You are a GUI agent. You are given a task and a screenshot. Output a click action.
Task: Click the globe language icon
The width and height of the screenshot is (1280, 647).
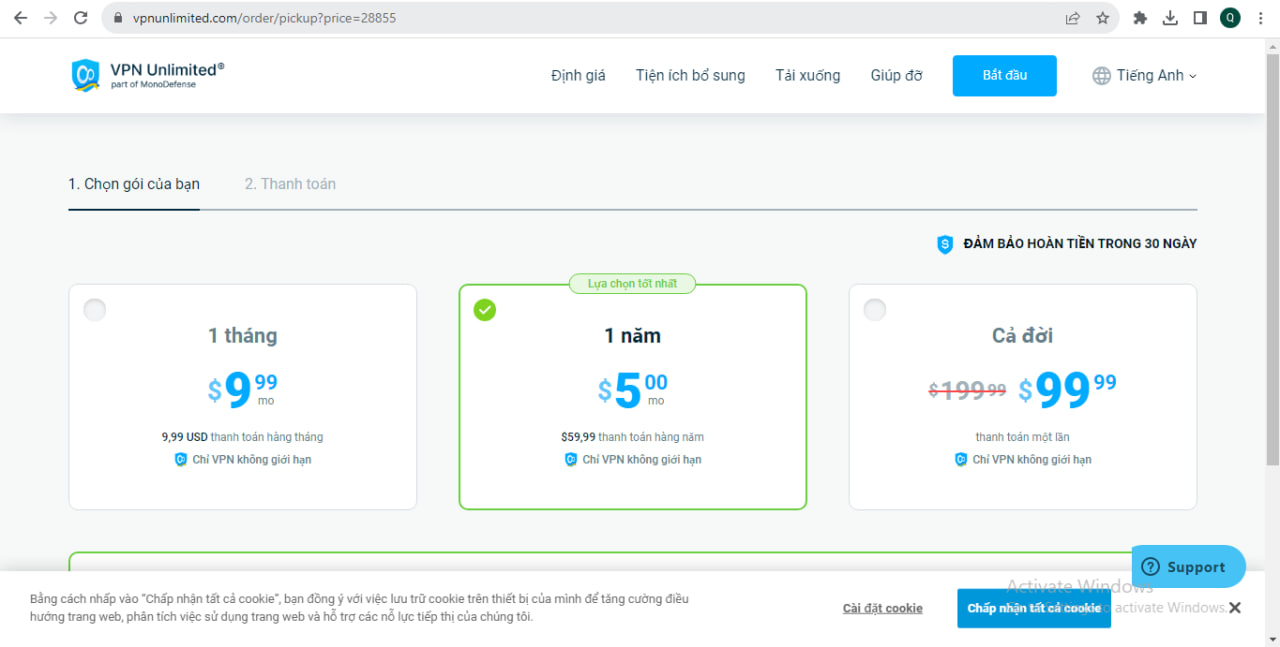tap(1101, 76)
